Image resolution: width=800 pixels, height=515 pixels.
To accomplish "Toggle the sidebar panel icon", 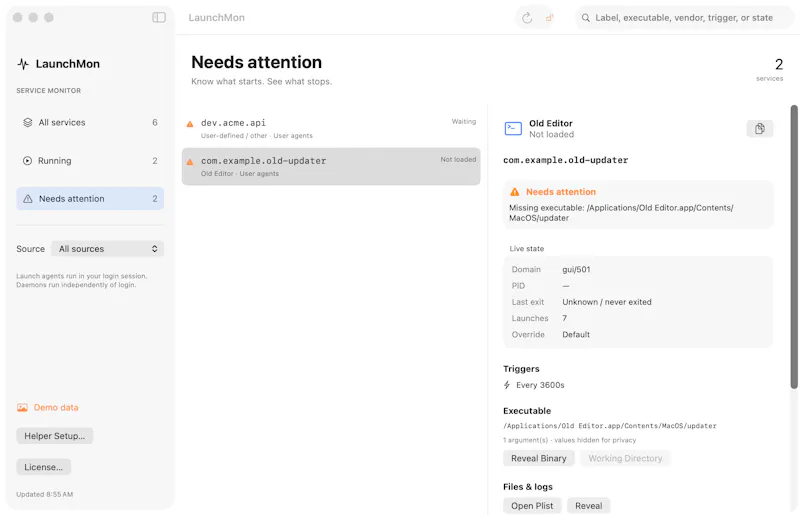I will pos(159,17).
